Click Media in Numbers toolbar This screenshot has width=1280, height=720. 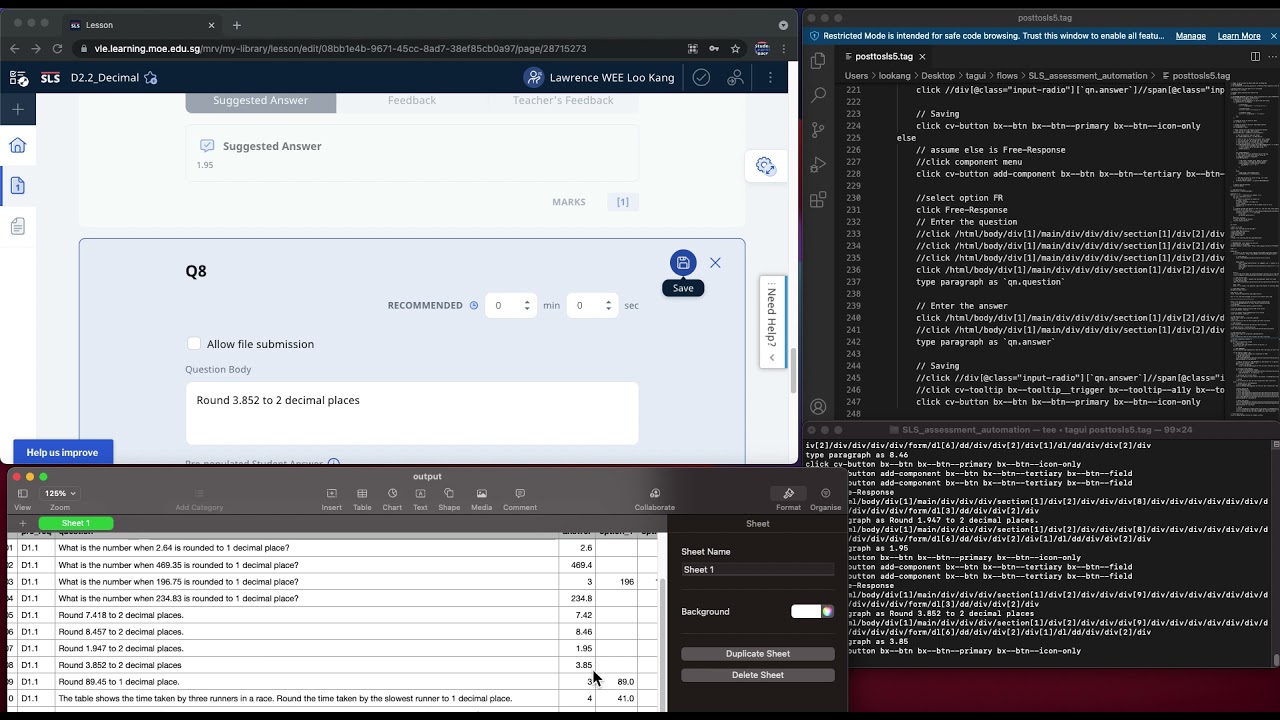pos(481,499)
